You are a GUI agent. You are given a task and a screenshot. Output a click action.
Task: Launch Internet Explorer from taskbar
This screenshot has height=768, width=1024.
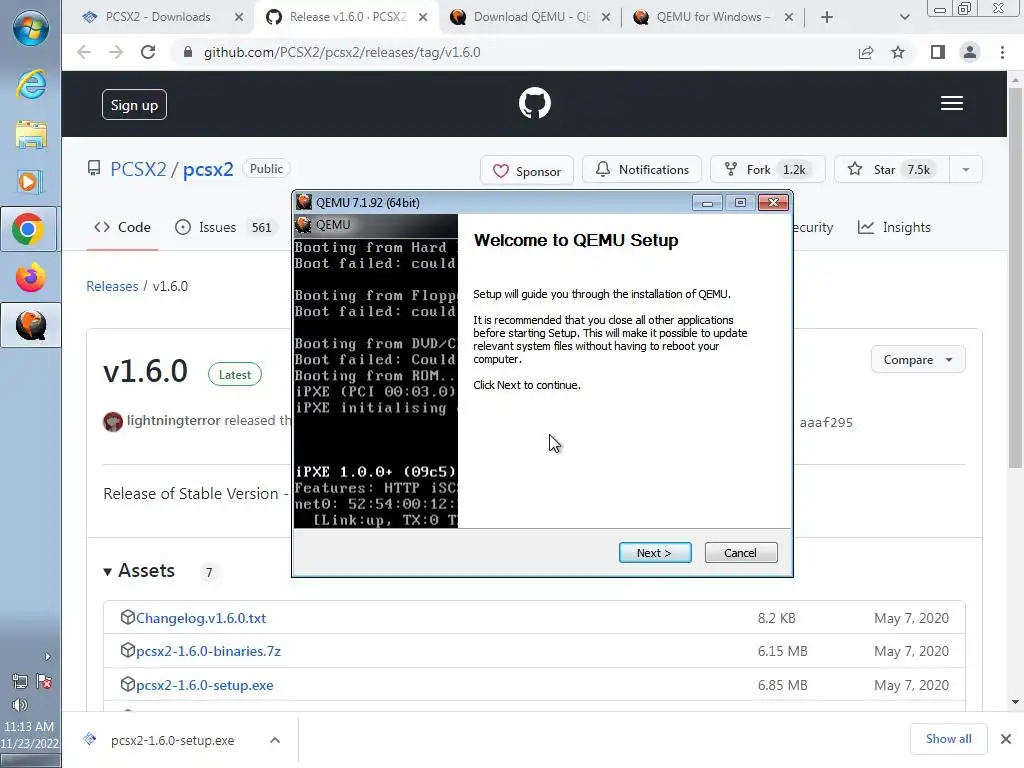point(31,85)
